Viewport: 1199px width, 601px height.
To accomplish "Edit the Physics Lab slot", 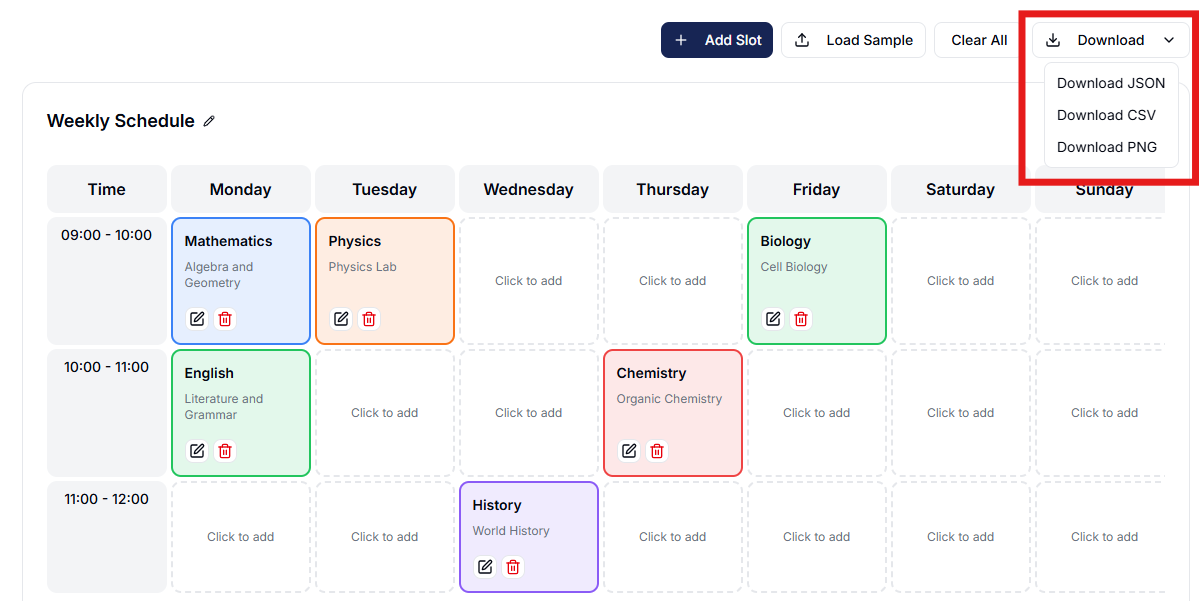I will click(341, 319).
